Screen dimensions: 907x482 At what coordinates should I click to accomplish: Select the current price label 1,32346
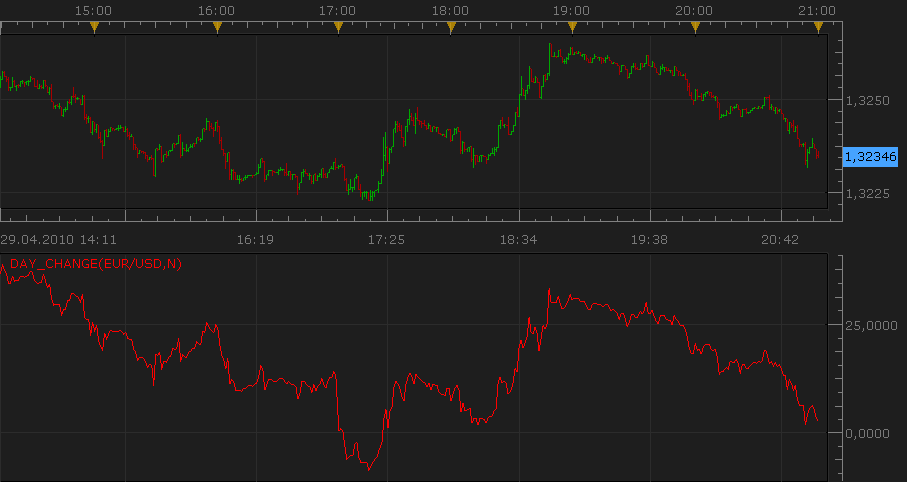click(x=870, y=156)
